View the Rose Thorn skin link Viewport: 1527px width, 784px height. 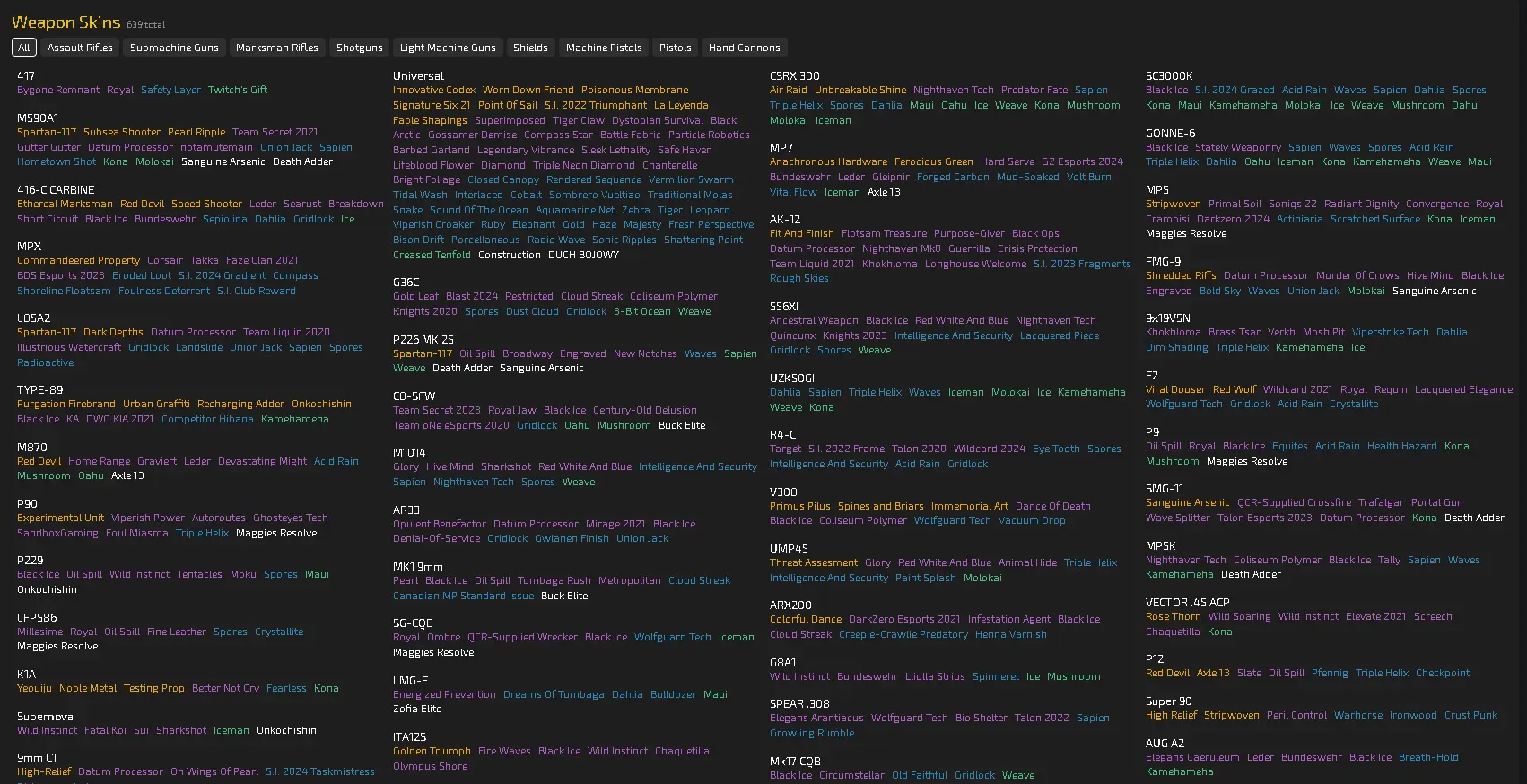[x=1173, y=617]
